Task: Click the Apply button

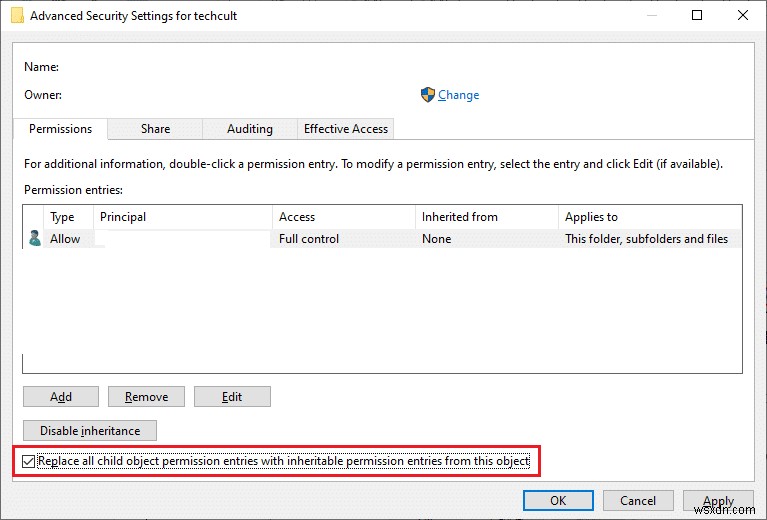Action: coord(718,501)
